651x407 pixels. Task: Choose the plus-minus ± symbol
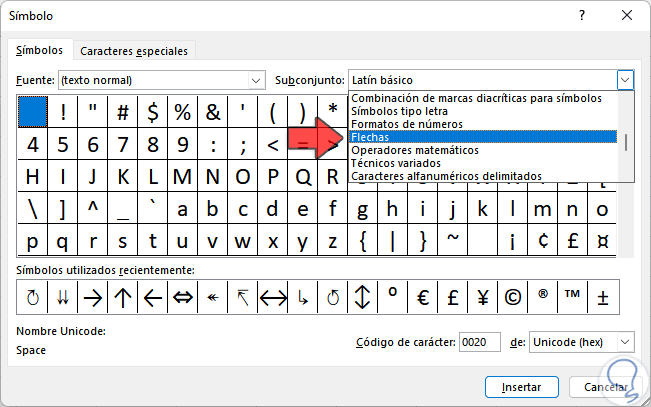(x=604, y=297)
